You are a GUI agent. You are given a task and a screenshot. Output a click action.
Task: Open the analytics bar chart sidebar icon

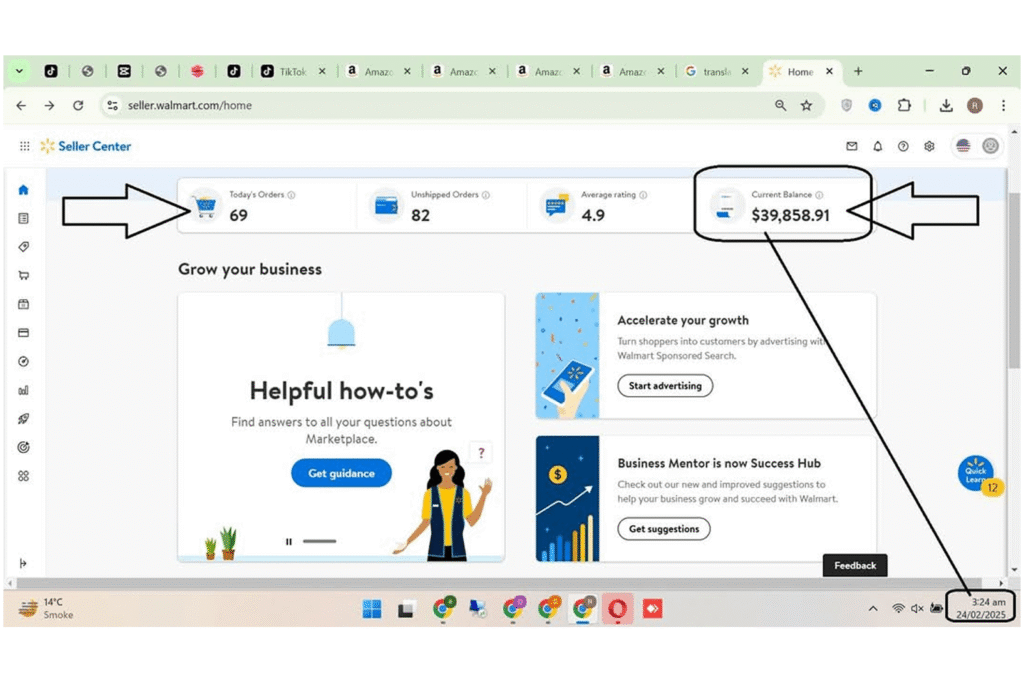pyautogui.click(x=24, y=390)
